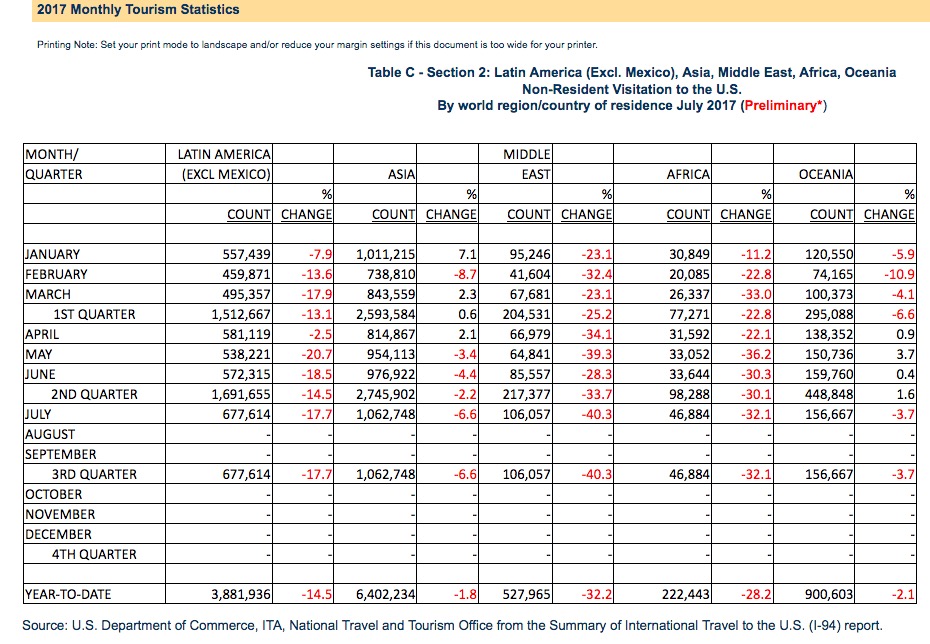Click May Asia count 954,113

click(391, 355)
